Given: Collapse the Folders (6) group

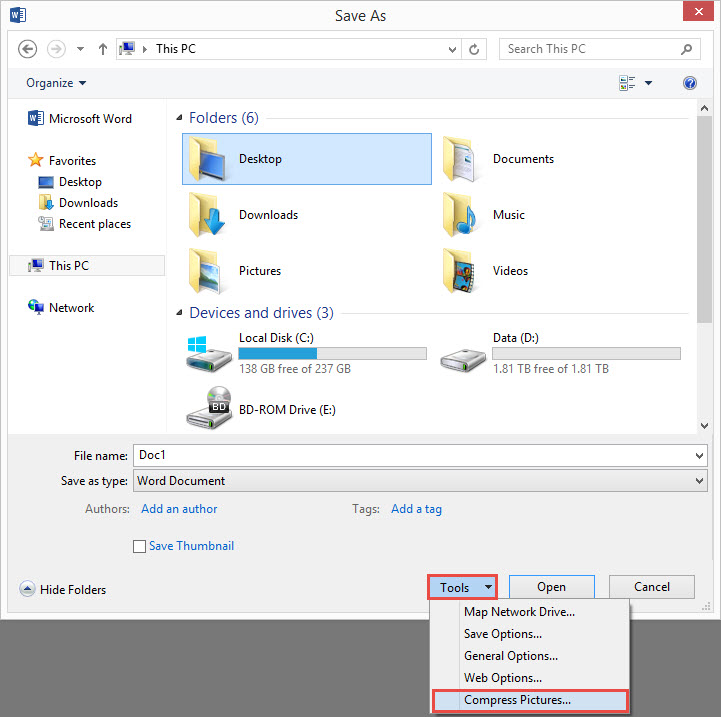Looking at the screenshot, I should pyautogui.click(x=180, y=118).
